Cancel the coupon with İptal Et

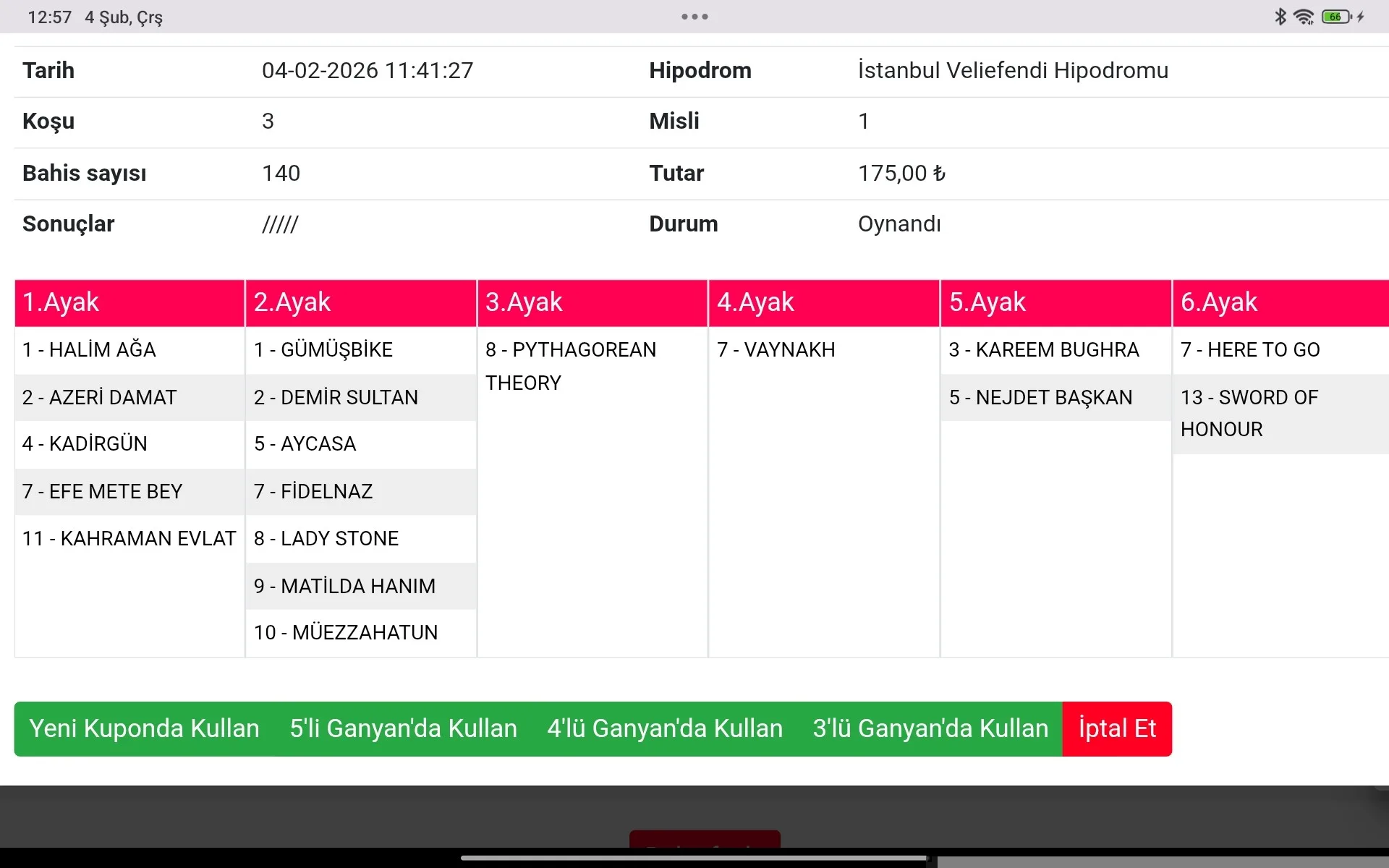(x=1117, y=728)
